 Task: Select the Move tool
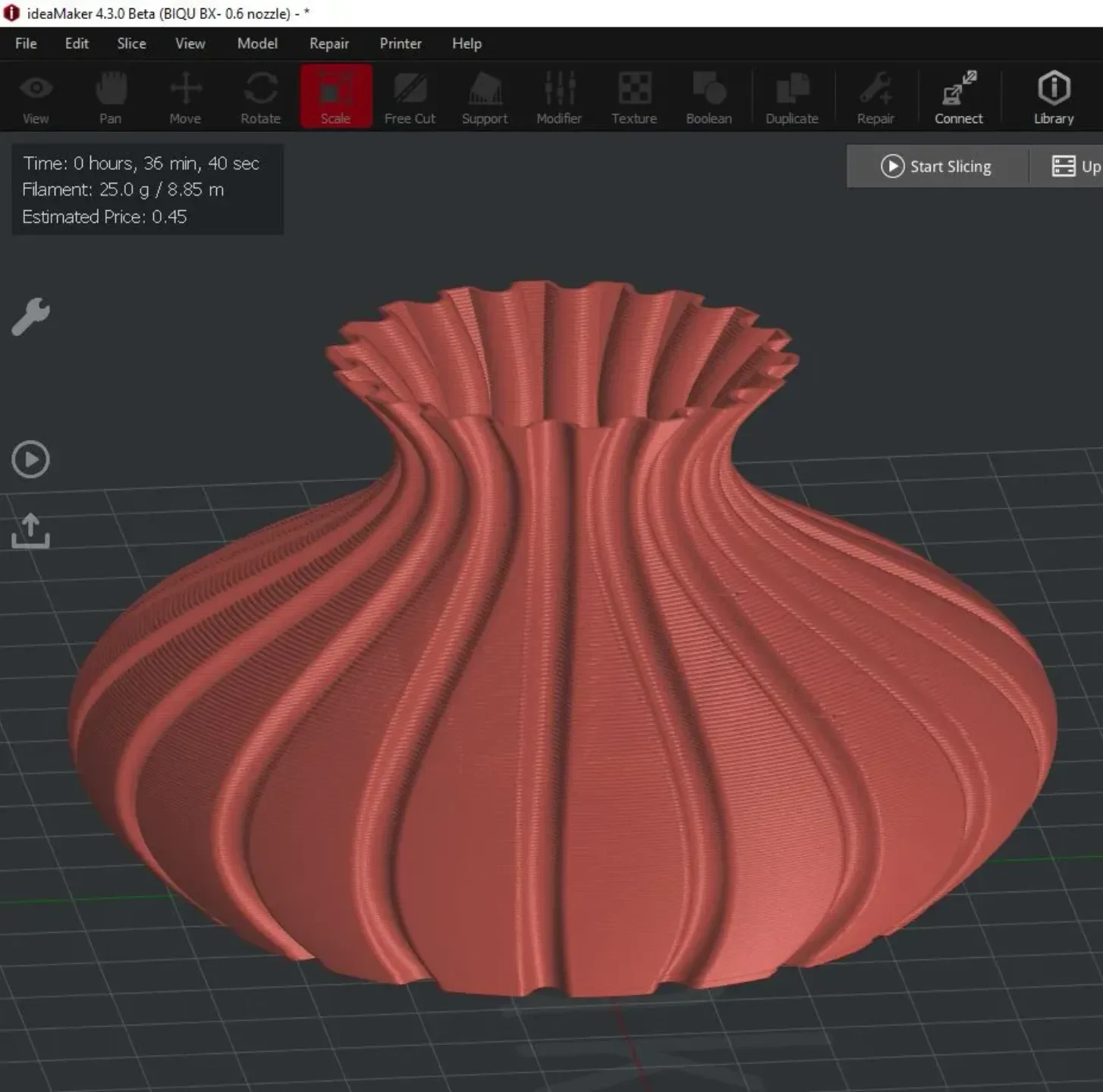click(x=185, y=98)
